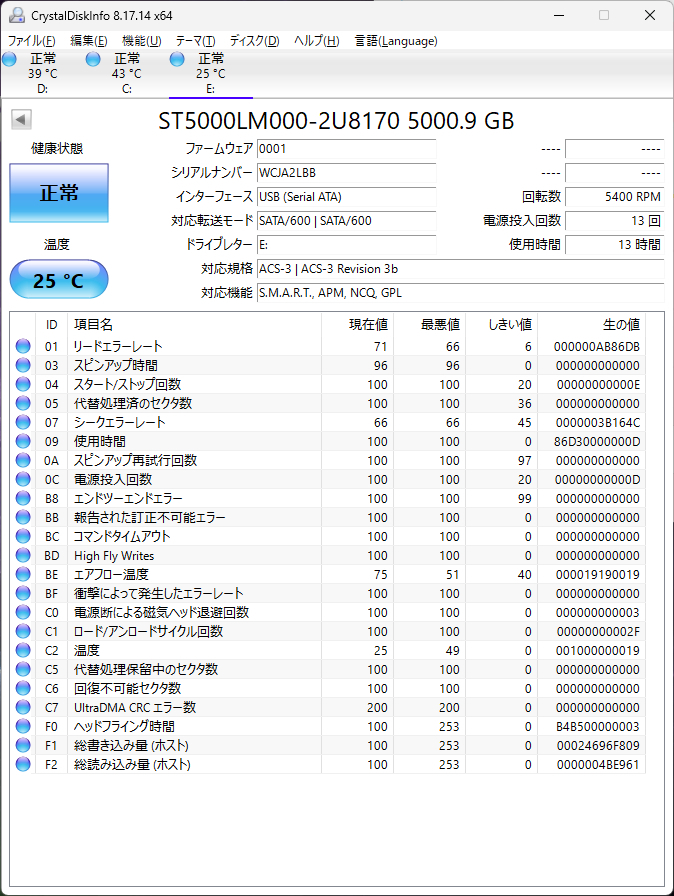
Task: Open the 言語(Language) menu
Action: (396, 41)
